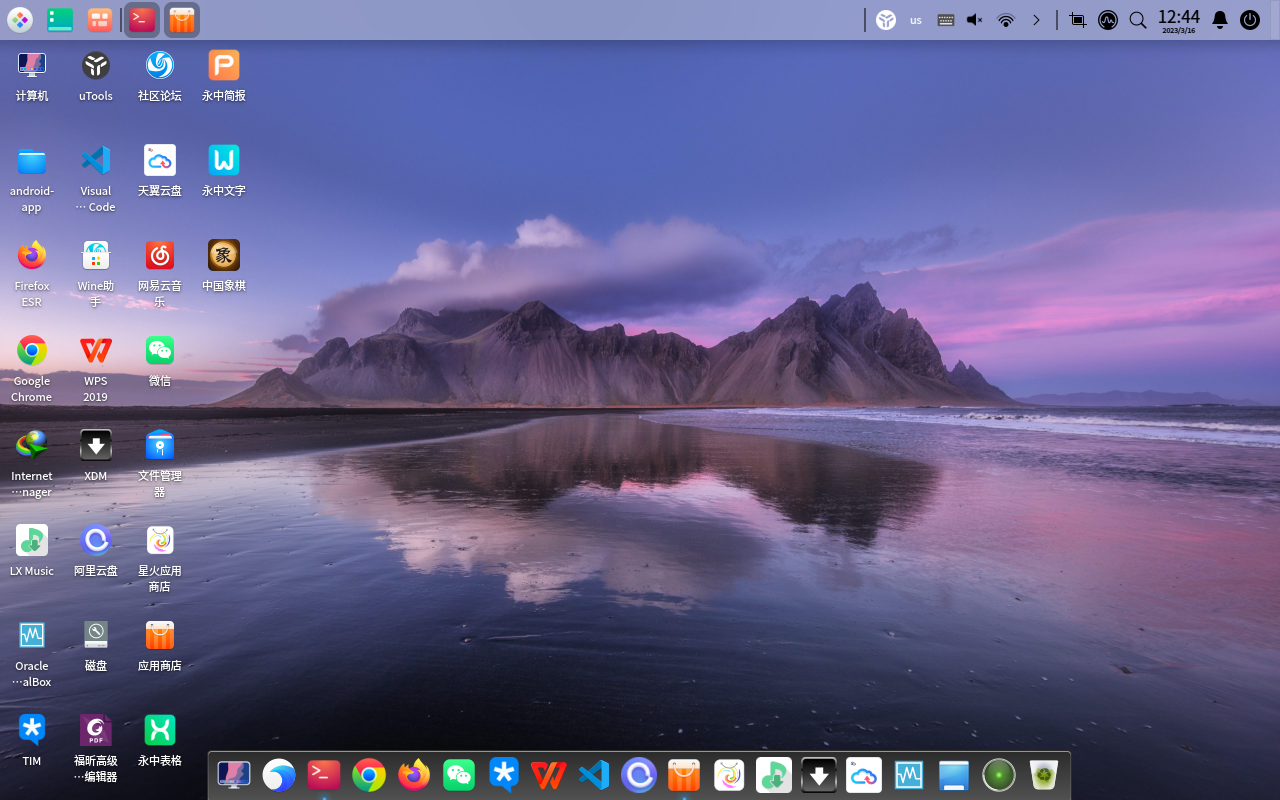This screenshot has width=1280, height=800.
Task: Open uTools from the desktop
Action: click(x=96, y=66)
